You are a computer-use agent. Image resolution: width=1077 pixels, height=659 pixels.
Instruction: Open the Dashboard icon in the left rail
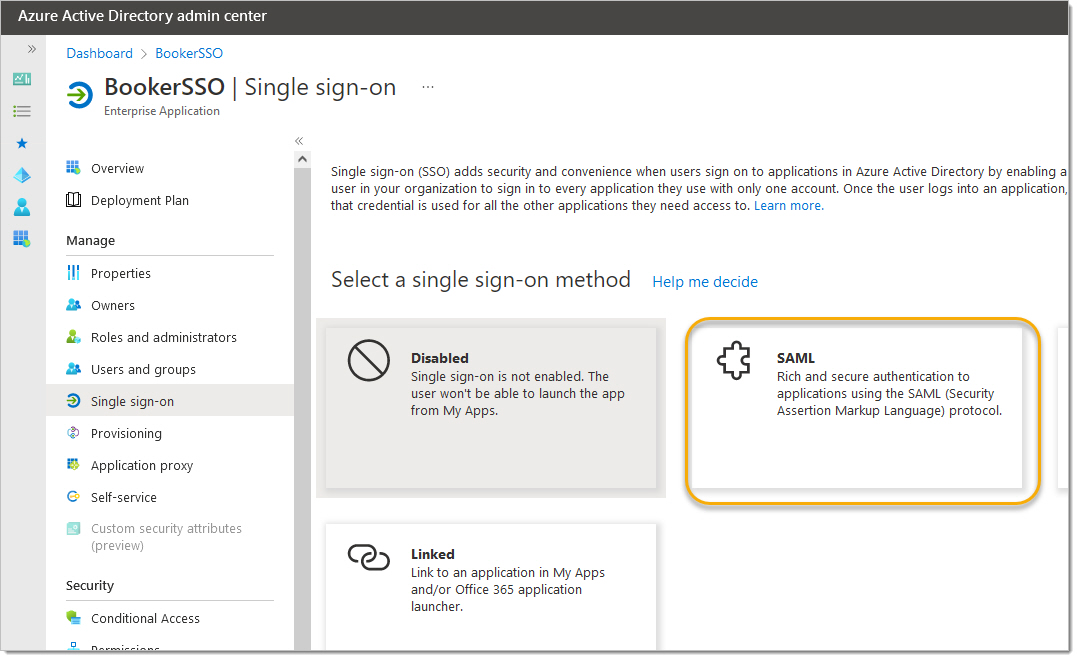22,79
